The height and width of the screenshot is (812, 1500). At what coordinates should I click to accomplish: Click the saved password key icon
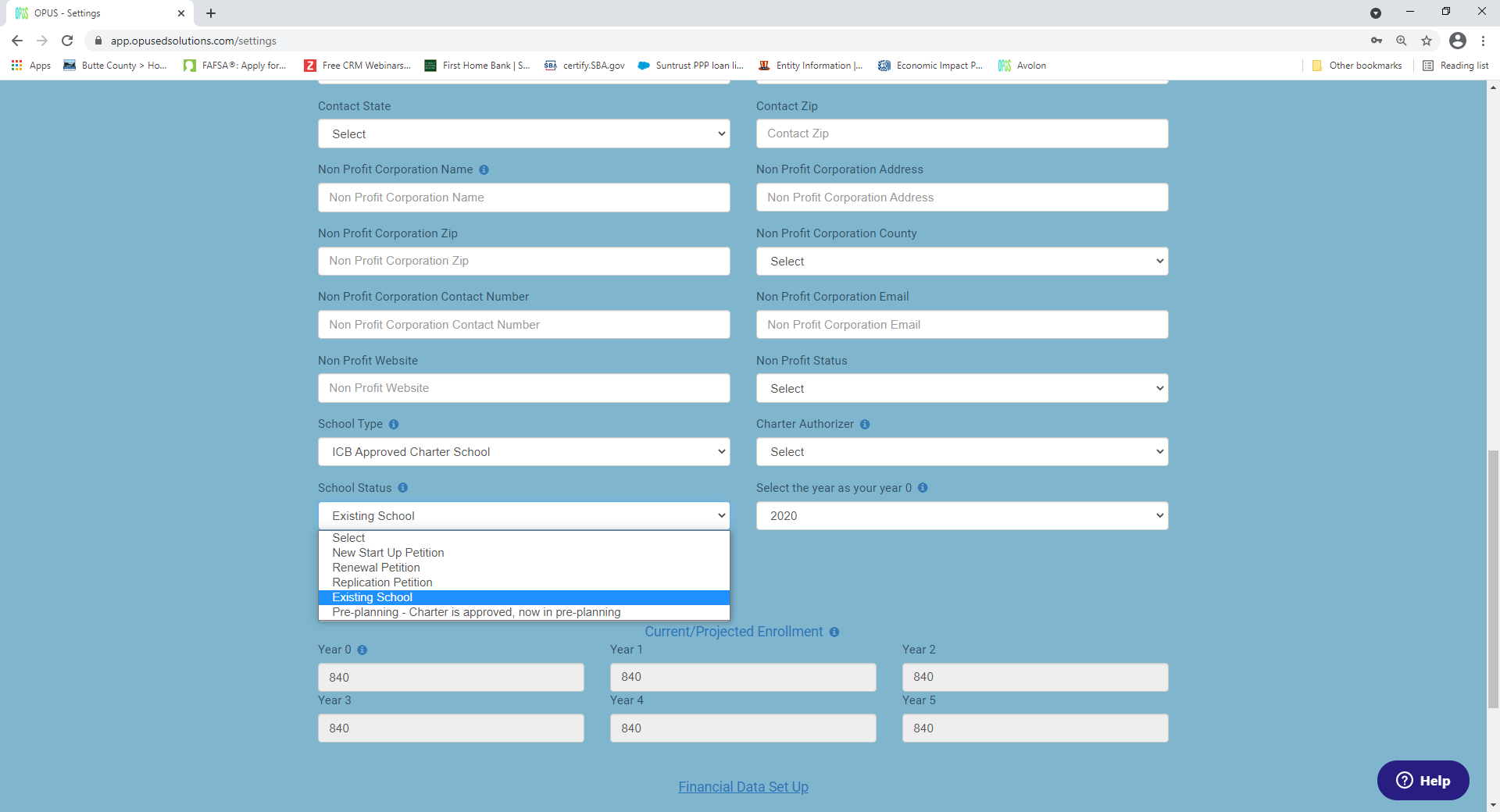(1377, 41)
